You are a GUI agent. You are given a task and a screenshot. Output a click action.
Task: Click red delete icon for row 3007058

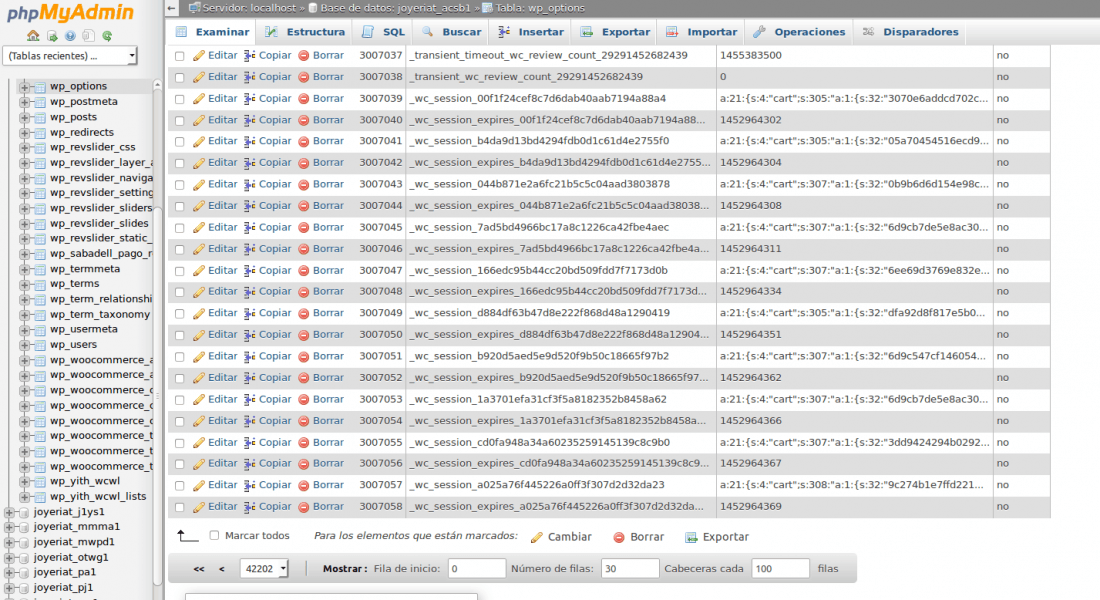pyautogui.click(x=304, y=507)
